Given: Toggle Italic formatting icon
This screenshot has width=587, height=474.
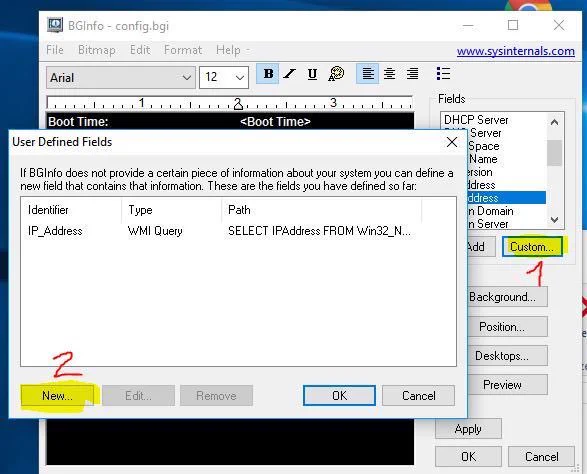Looking at the screenshot, I should 289,74.
